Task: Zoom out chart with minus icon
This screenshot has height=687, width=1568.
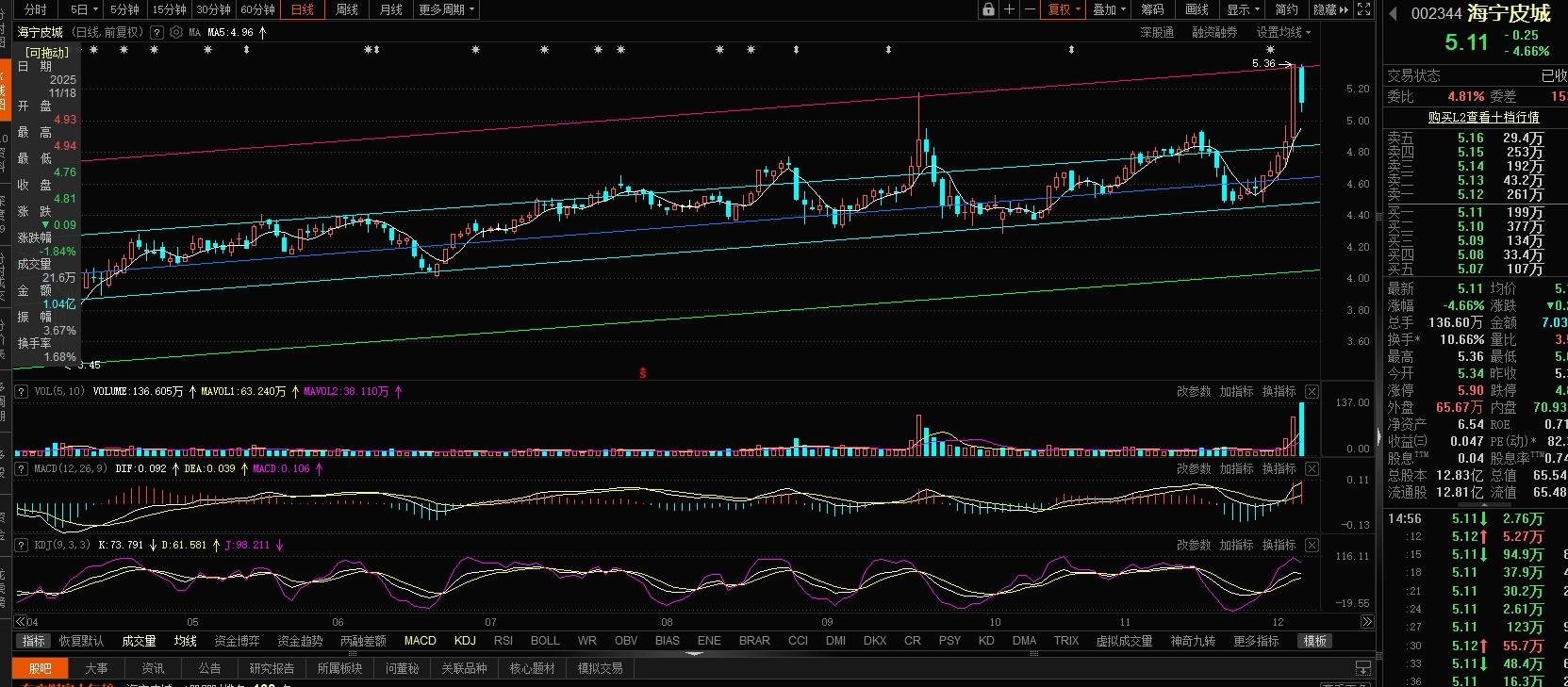Action: [1030, 9]
